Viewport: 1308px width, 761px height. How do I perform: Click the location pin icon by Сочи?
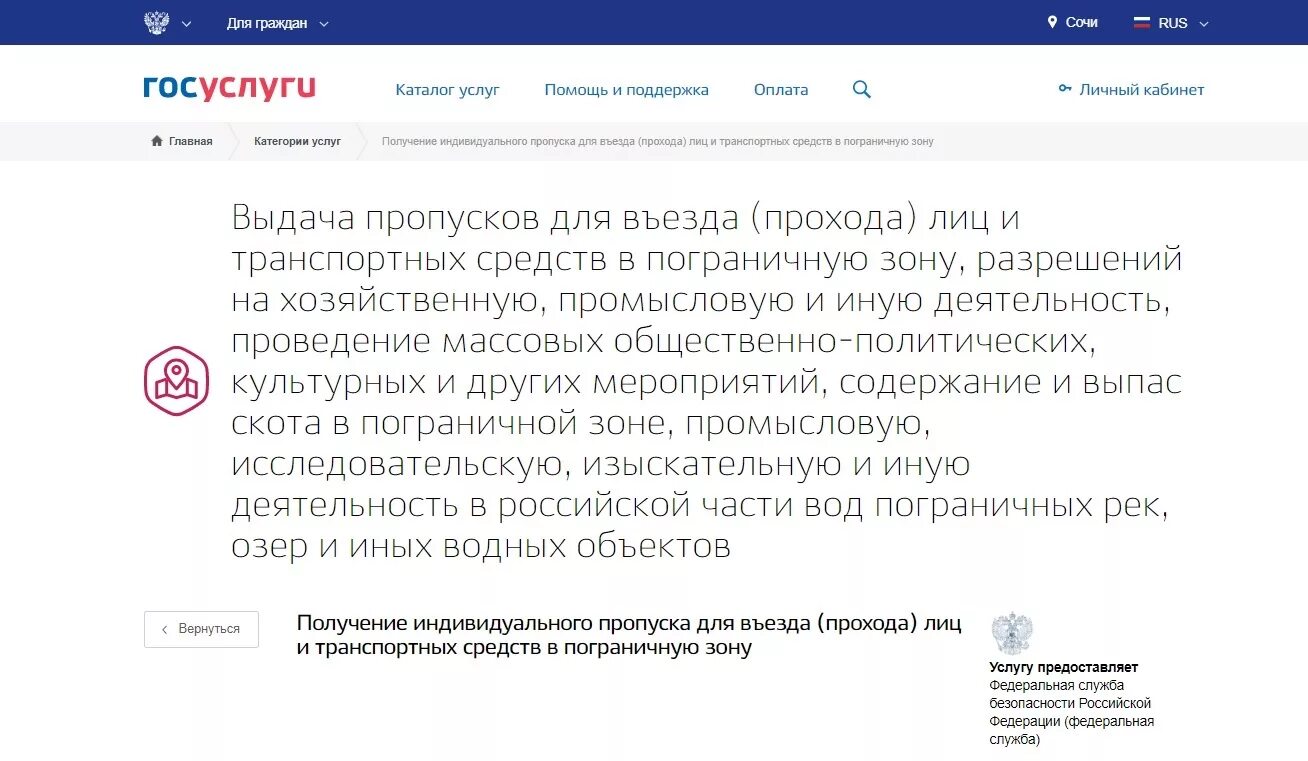pyautogui.click(x=1052, y=22)
